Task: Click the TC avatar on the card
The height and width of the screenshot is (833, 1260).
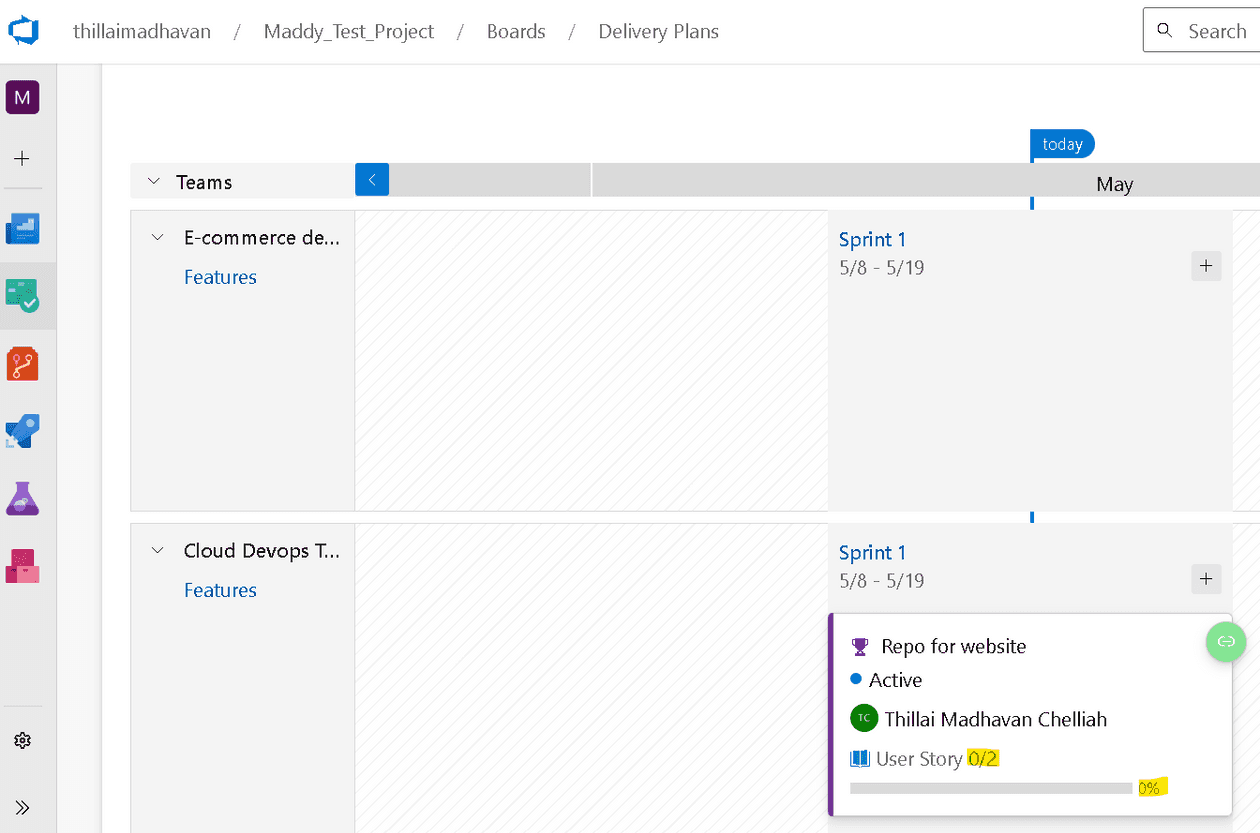Action: click(864, 718)
